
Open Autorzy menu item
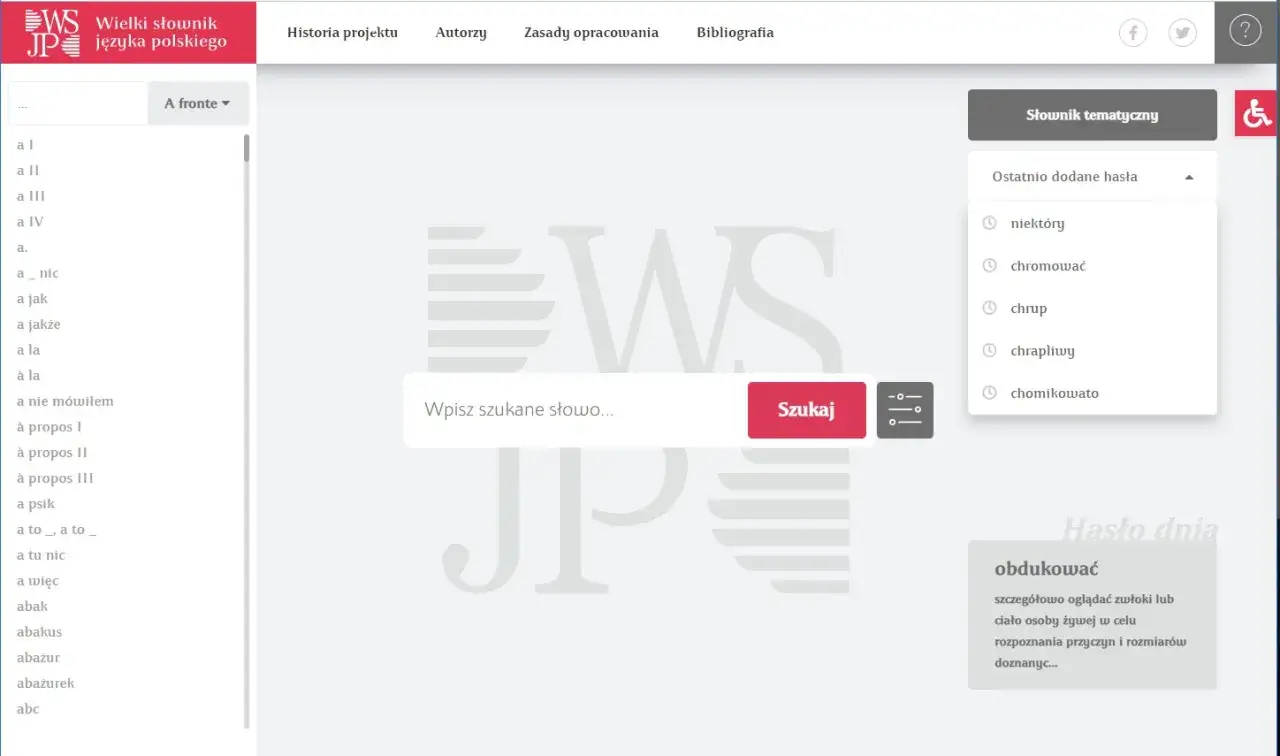pyautogui.click(x=461, y=32)
